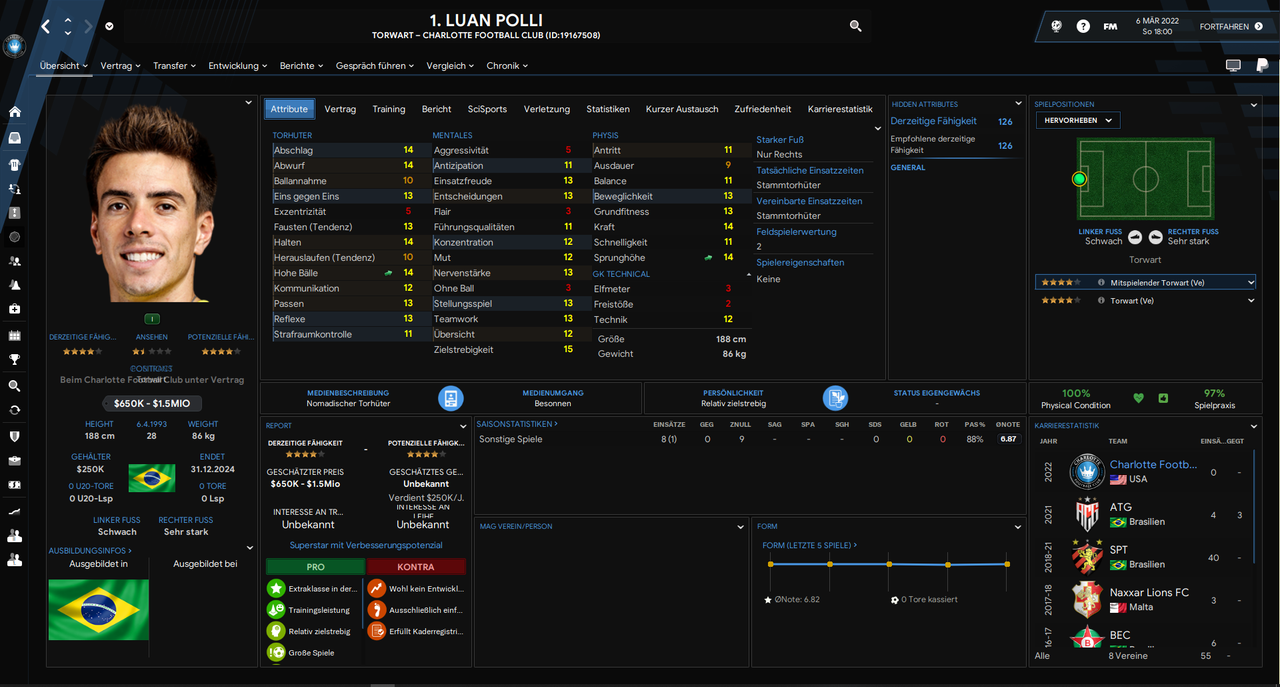Click the monitor display icon at top right
Viewport: 1280px width, 687px height.
click(x=1233, y=65)
